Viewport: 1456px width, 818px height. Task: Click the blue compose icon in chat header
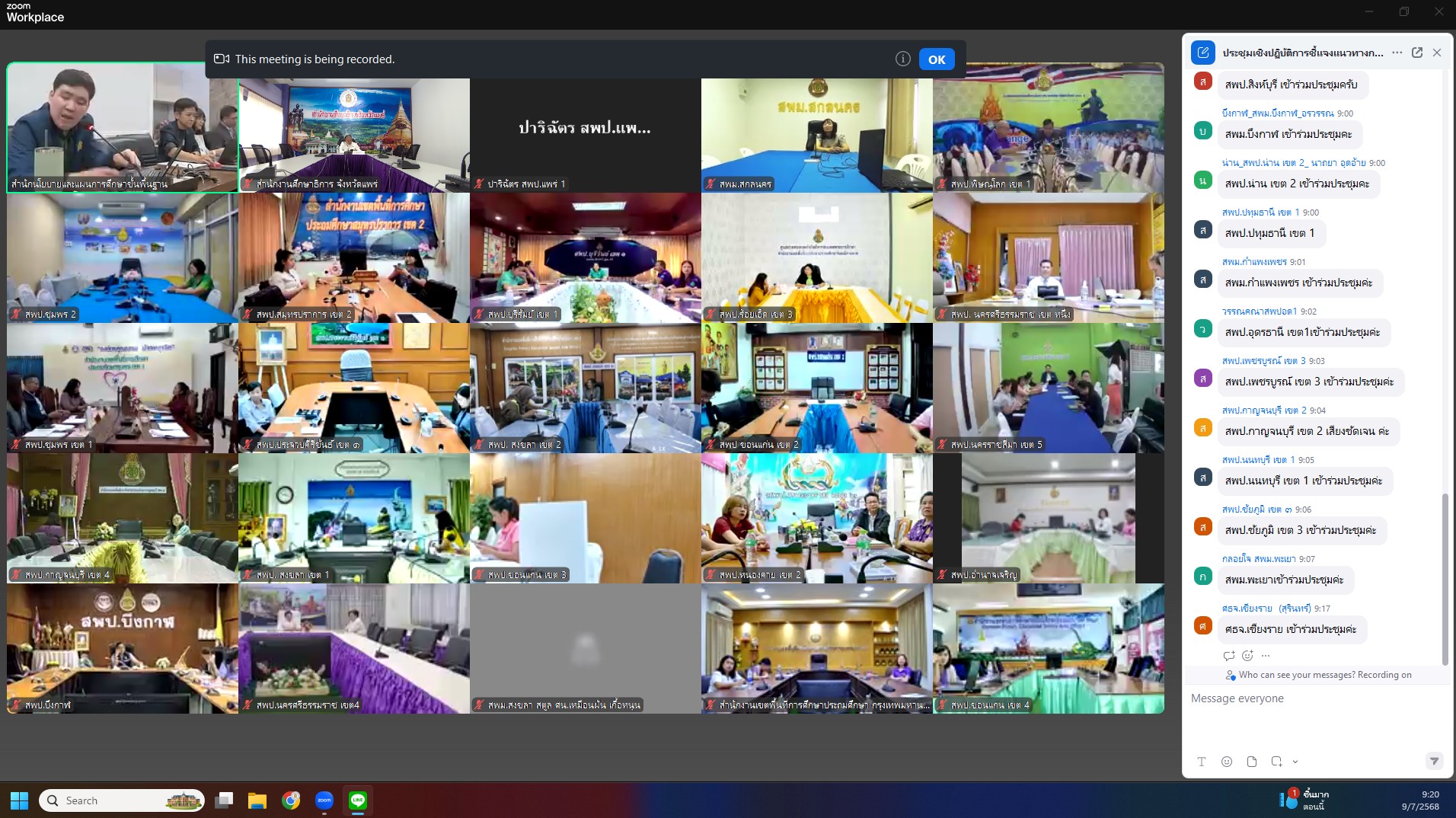coord(1202,53)
